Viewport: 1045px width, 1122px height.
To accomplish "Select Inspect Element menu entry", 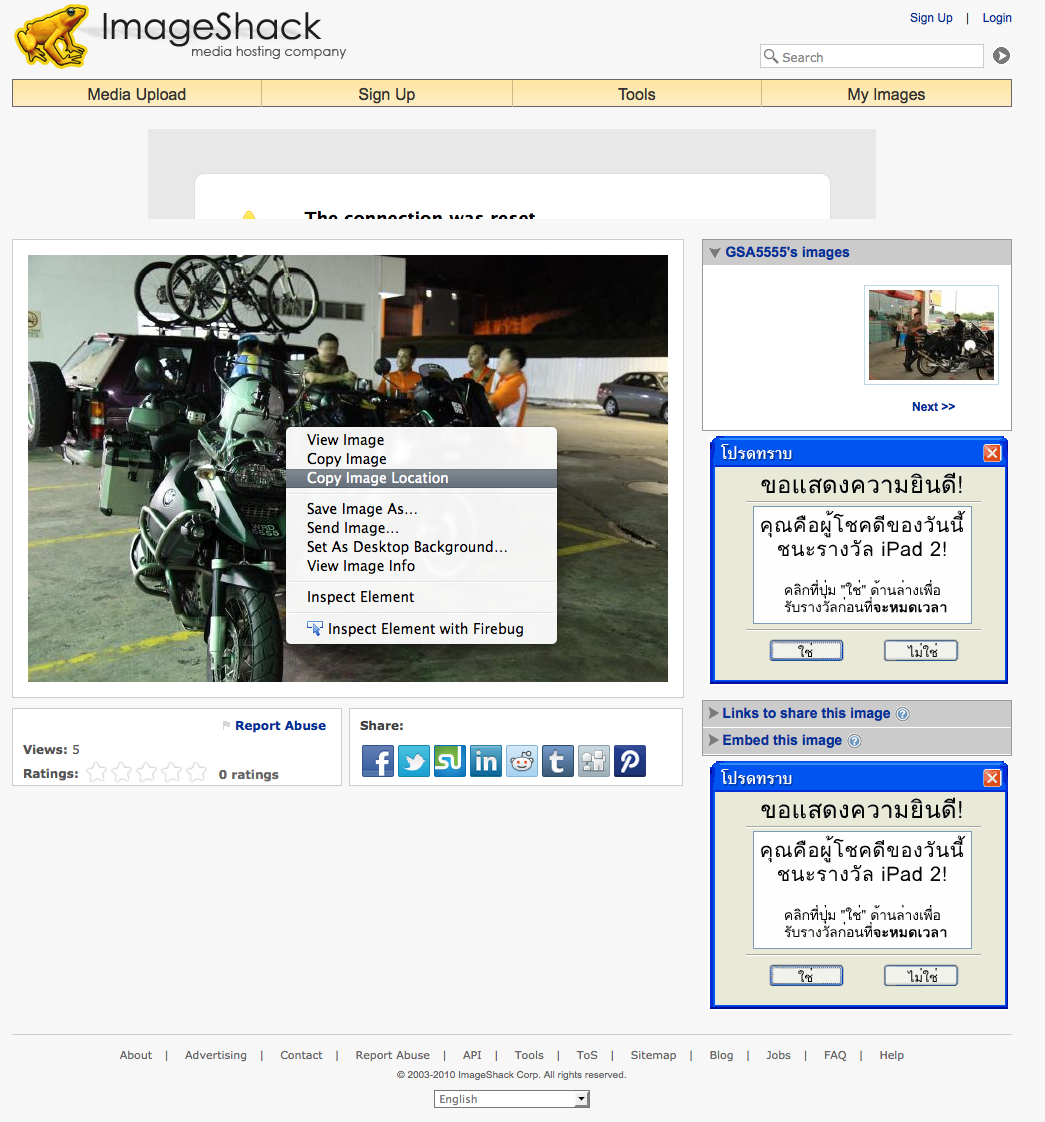I will point(421,597).
